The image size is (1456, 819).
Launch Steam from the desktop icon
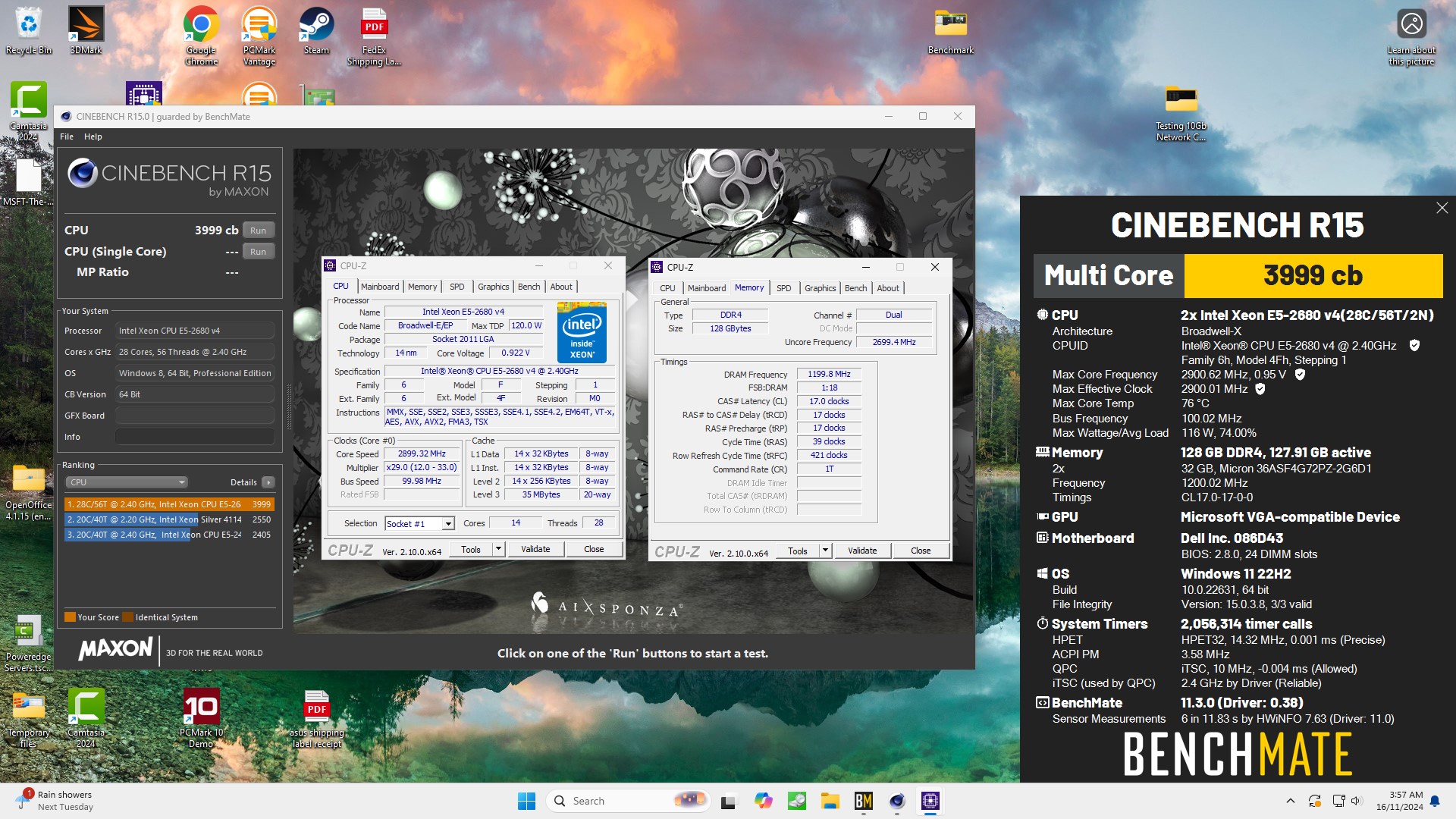coord(316,30)
